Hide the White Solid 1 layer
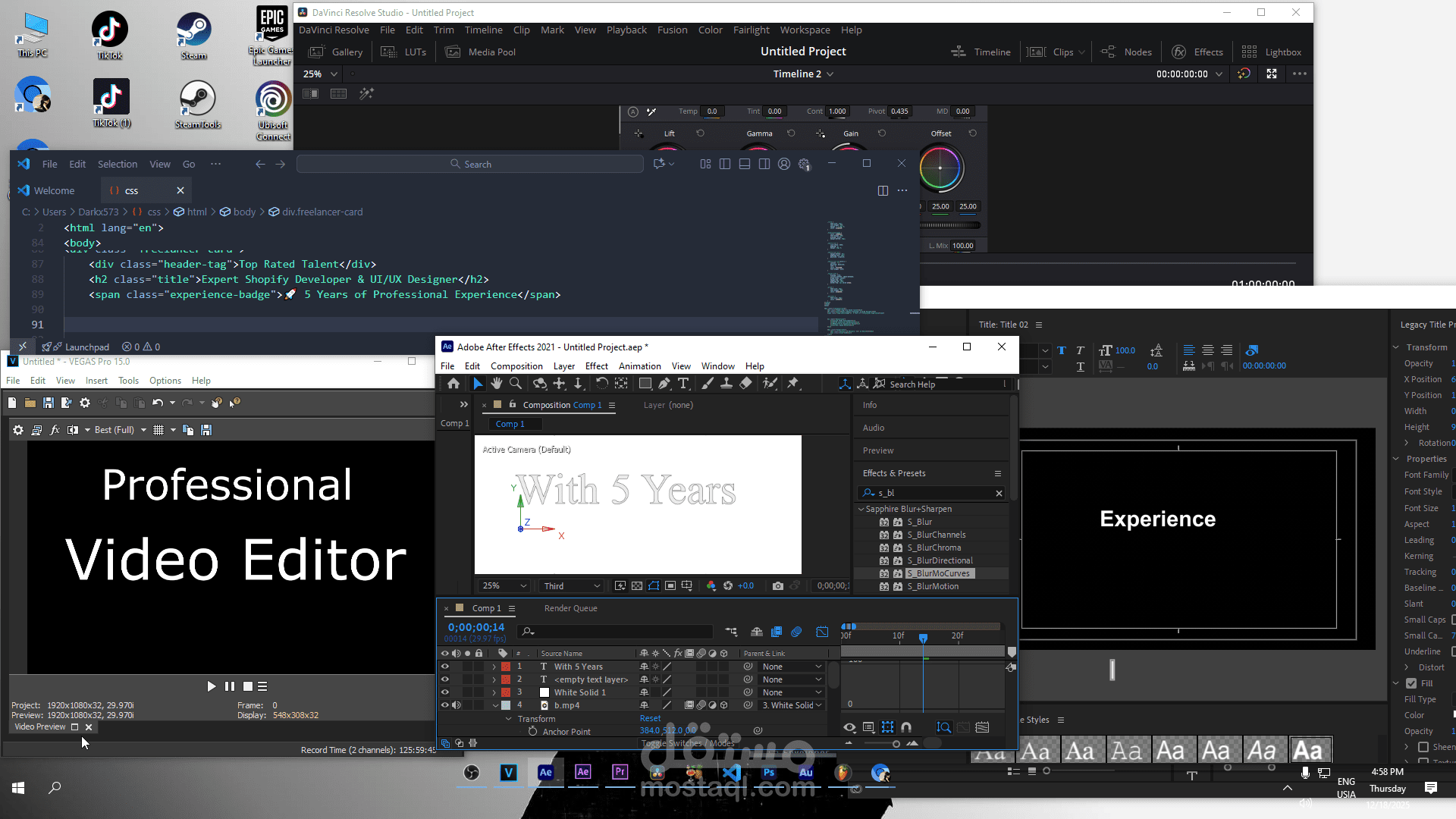 pyautogui.click(x=445, y=692)
